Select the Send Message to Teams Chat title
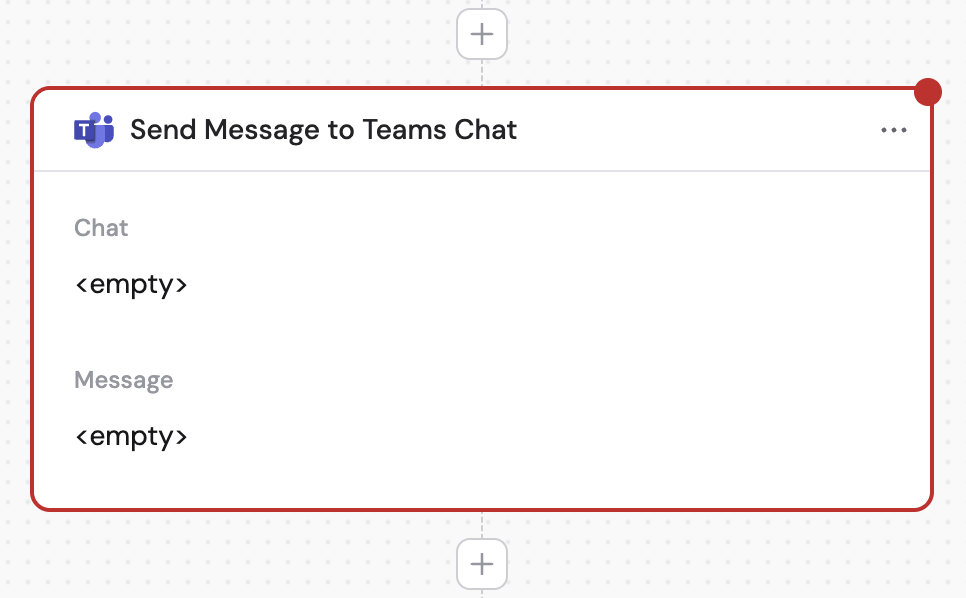 coord(324,129)
